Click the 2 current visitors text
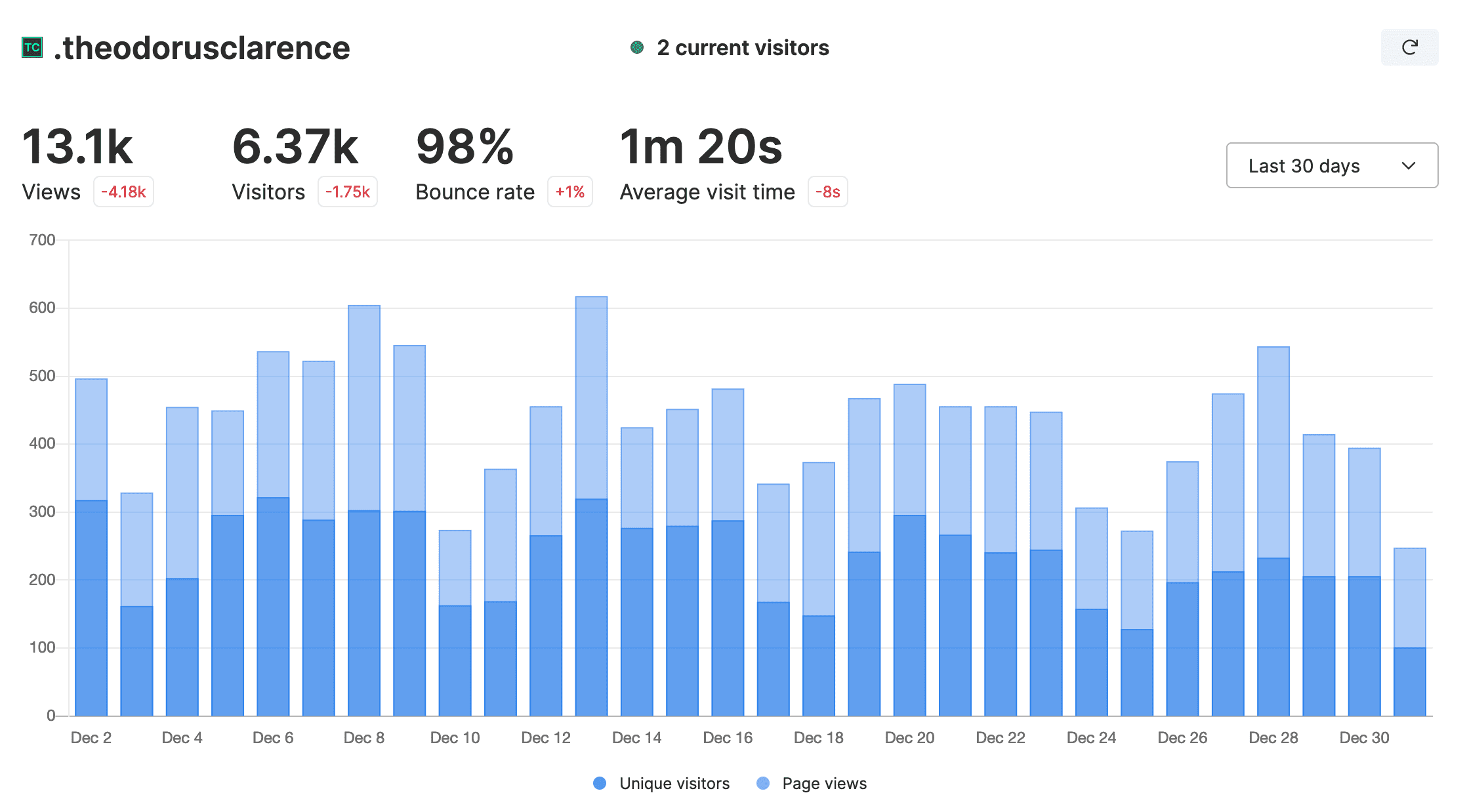The width and height of the screenshot is (1467, 812). point(743,48)
